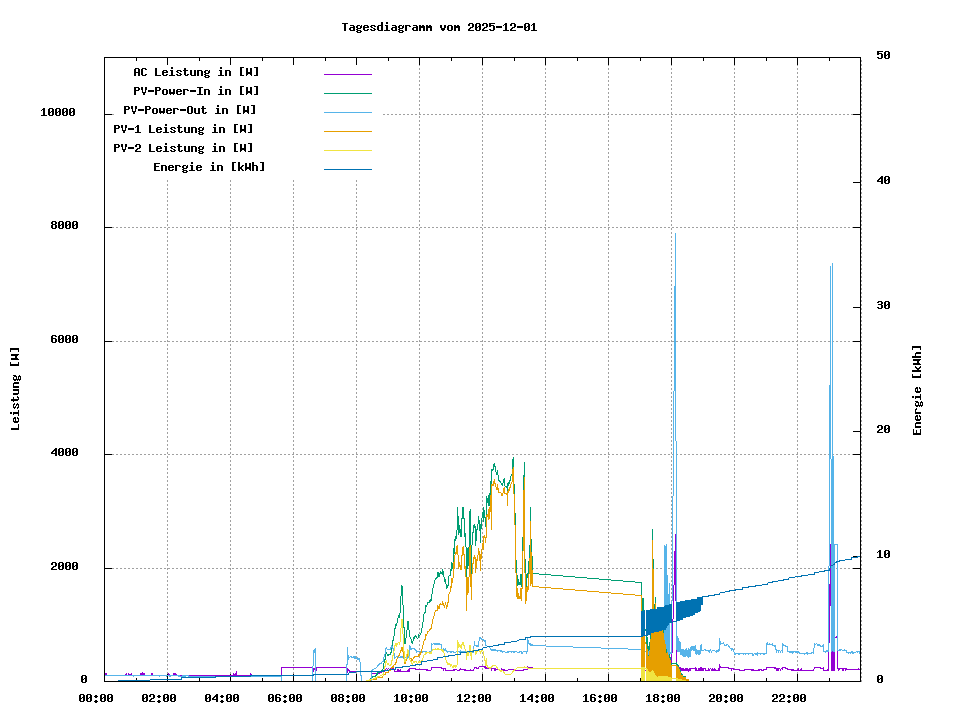Viewport: 960px width, 720px height.
Task: Click the Energie in [kWh] legend label
Action: [209, 167]
